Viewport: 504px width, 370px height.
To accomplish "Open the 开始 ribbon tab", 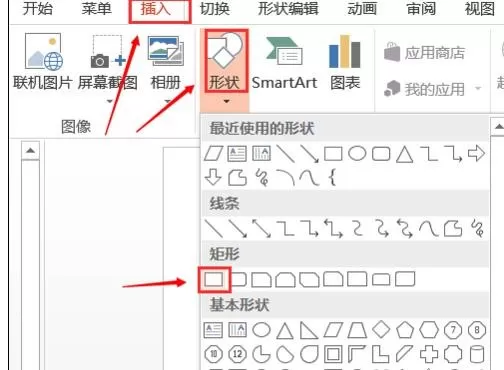I will [37, 8].
